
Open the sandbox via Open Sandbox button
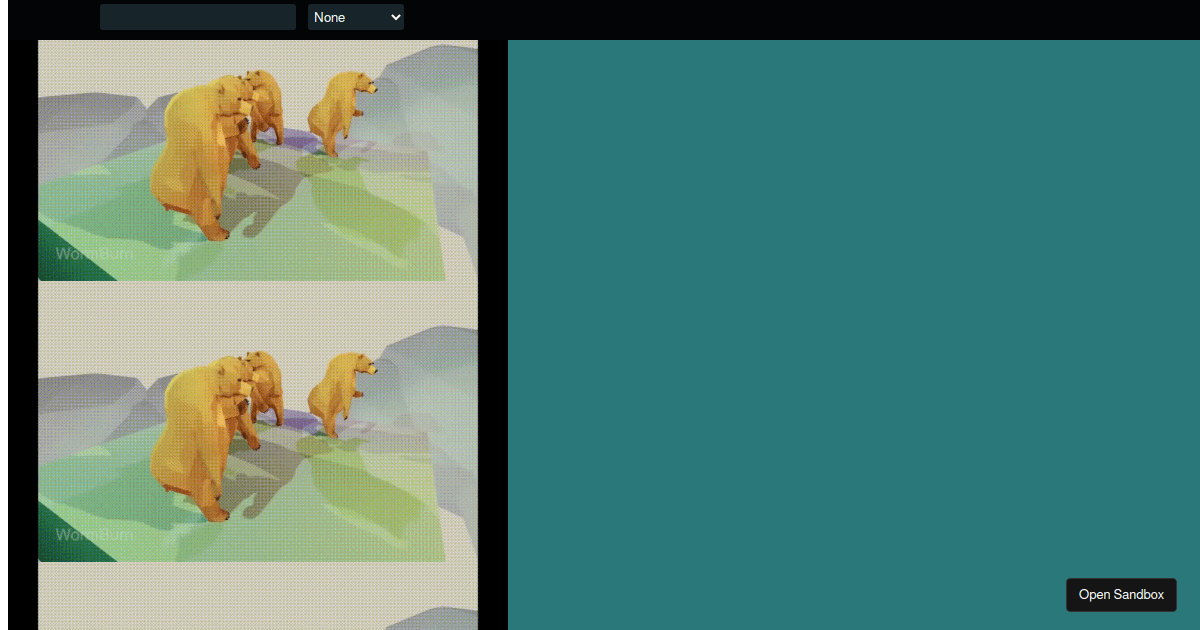1121,595
